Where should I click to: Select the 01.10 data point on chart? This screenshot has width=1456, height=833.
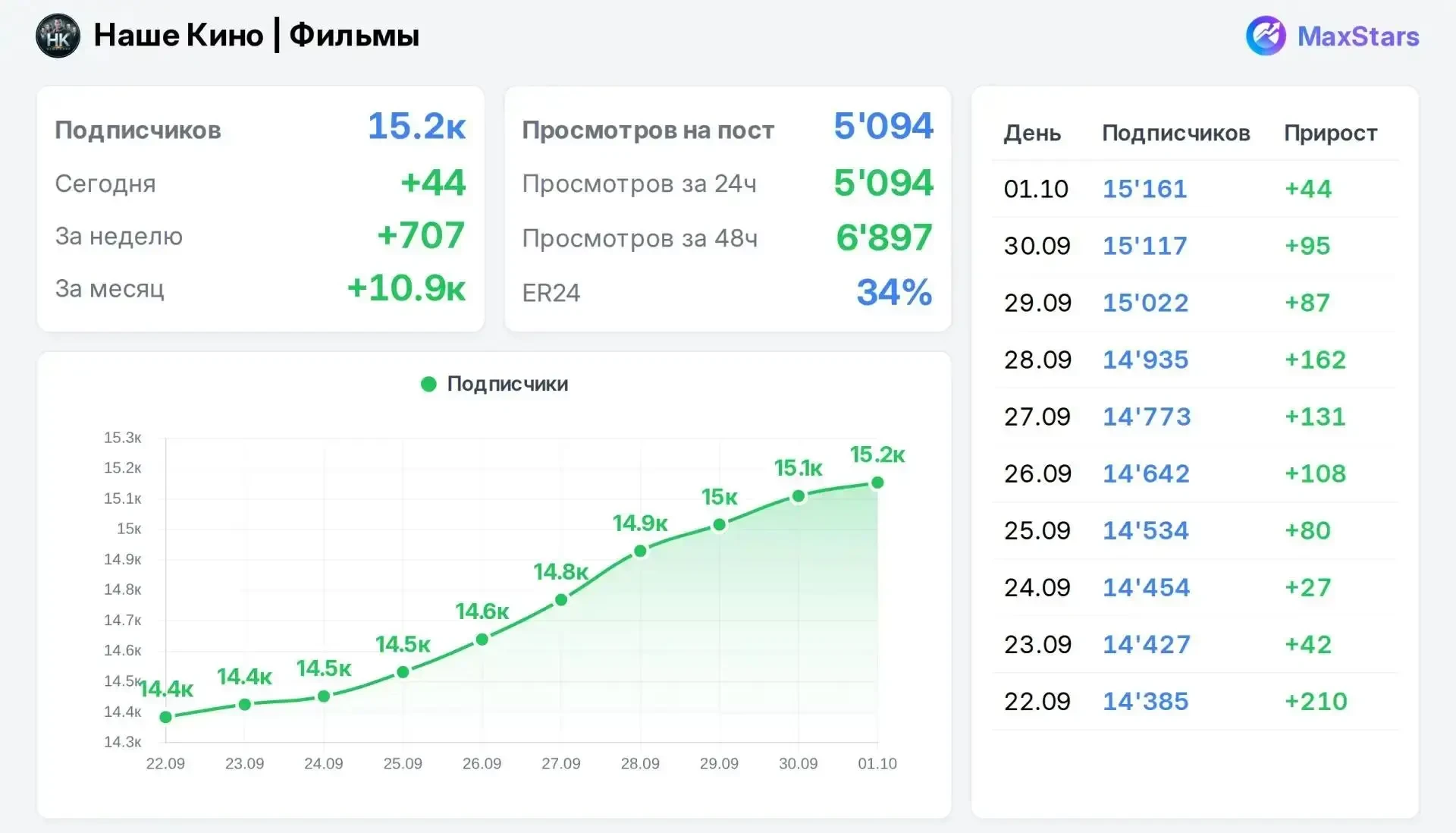tap(878, 483)
